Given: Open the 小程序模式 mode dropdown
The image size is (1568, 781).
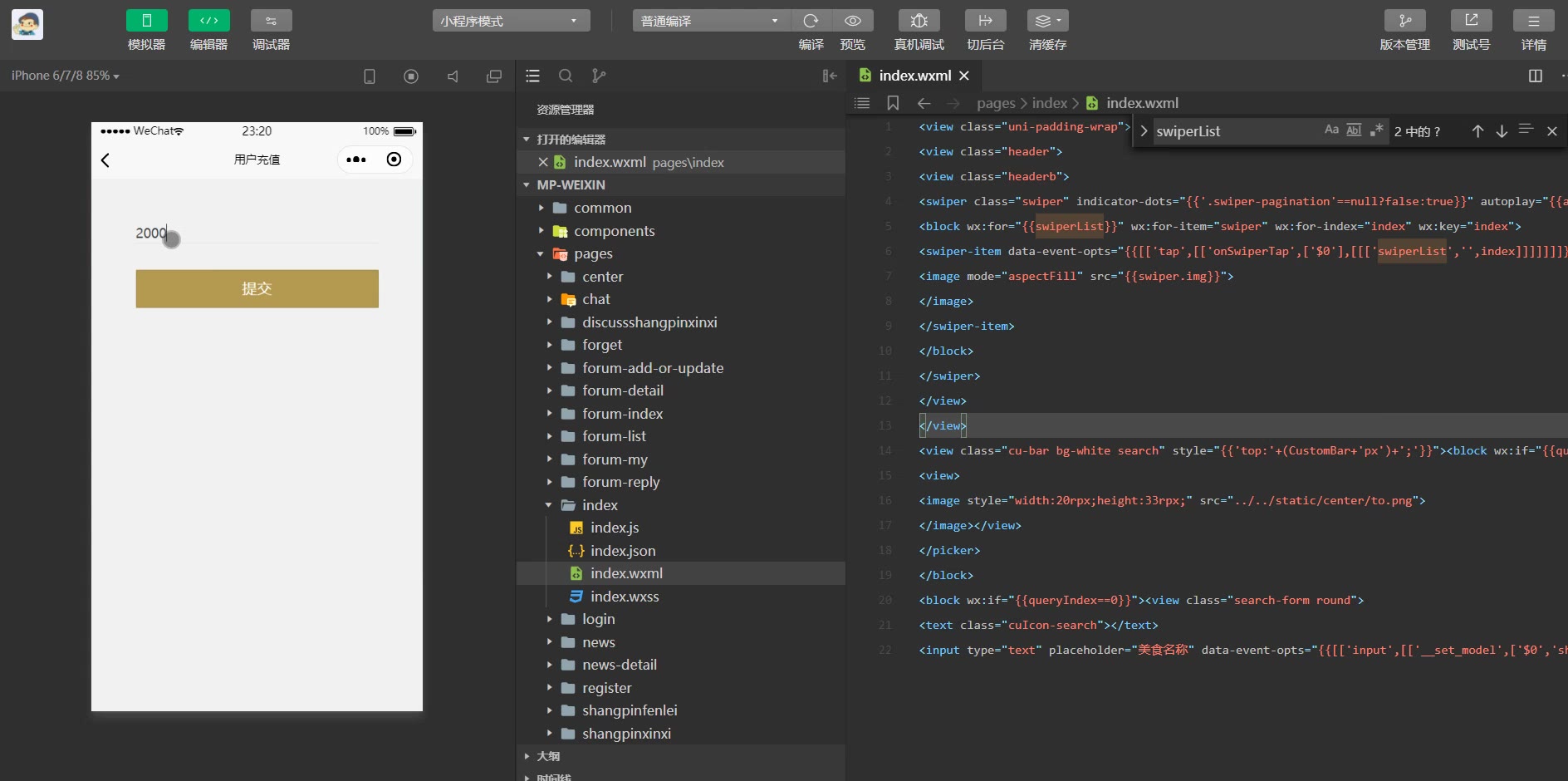Looking at the screenshot, I should (x=511, y=21).
